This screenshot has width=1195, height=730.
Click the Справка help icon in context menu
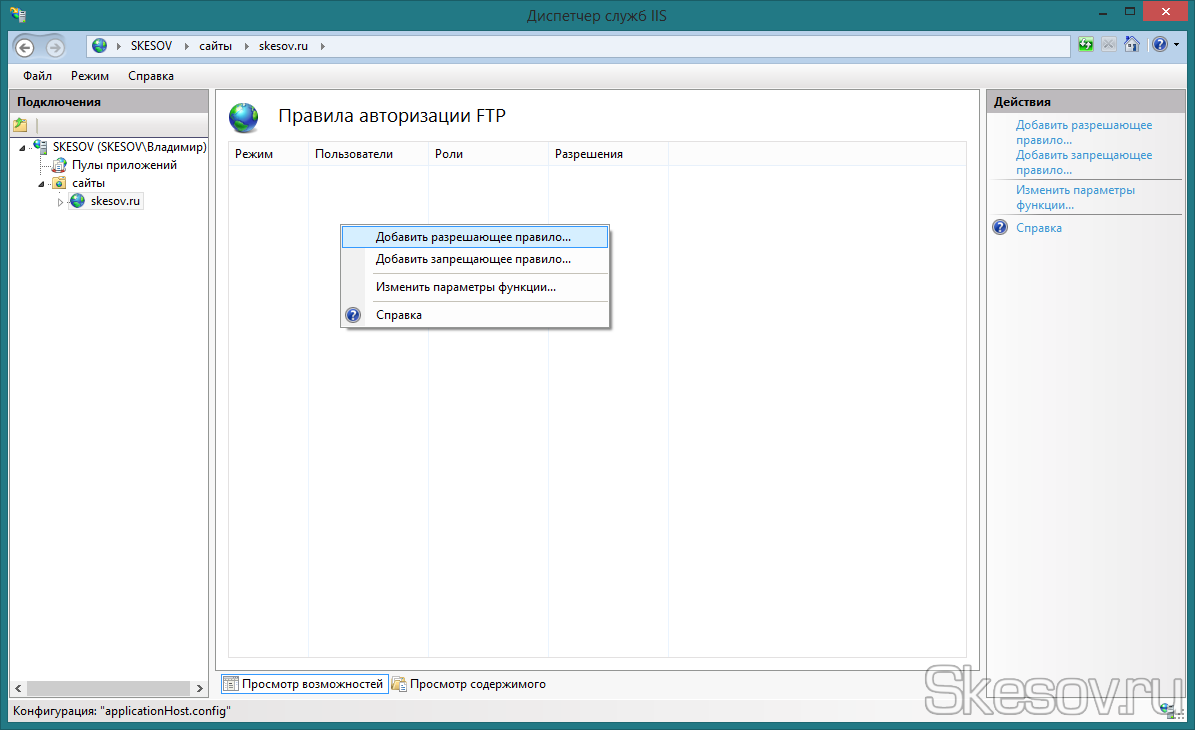point(352,315)
